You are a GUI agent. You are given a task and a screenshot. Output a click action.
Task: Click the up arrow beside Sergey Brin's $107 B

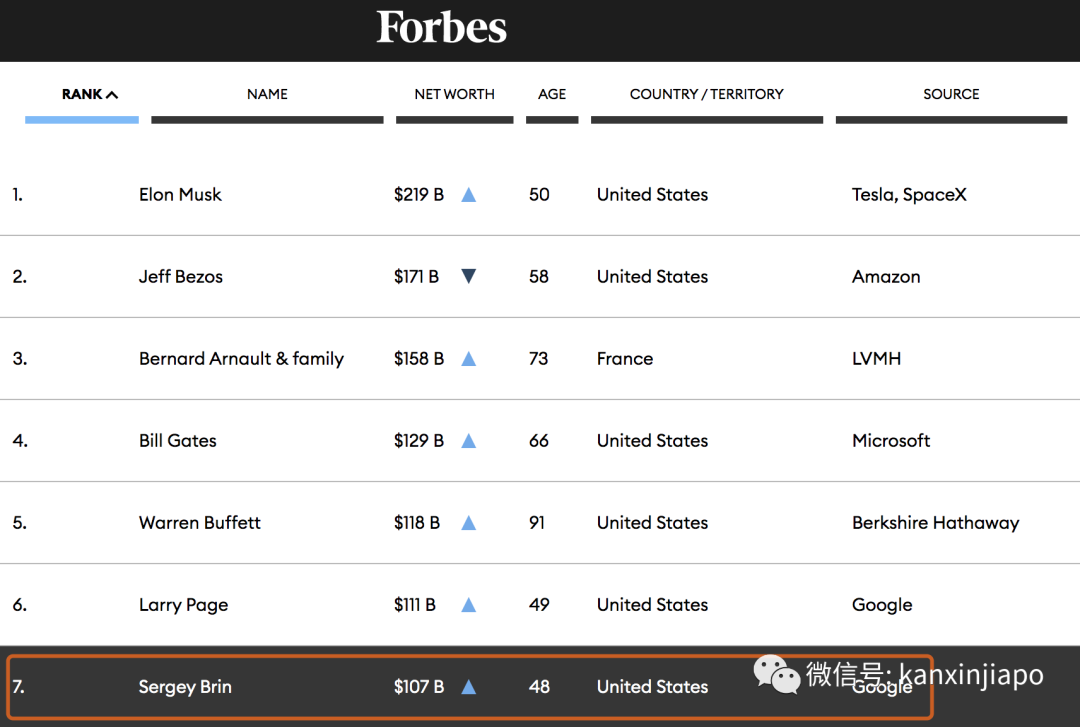(468, 686)
